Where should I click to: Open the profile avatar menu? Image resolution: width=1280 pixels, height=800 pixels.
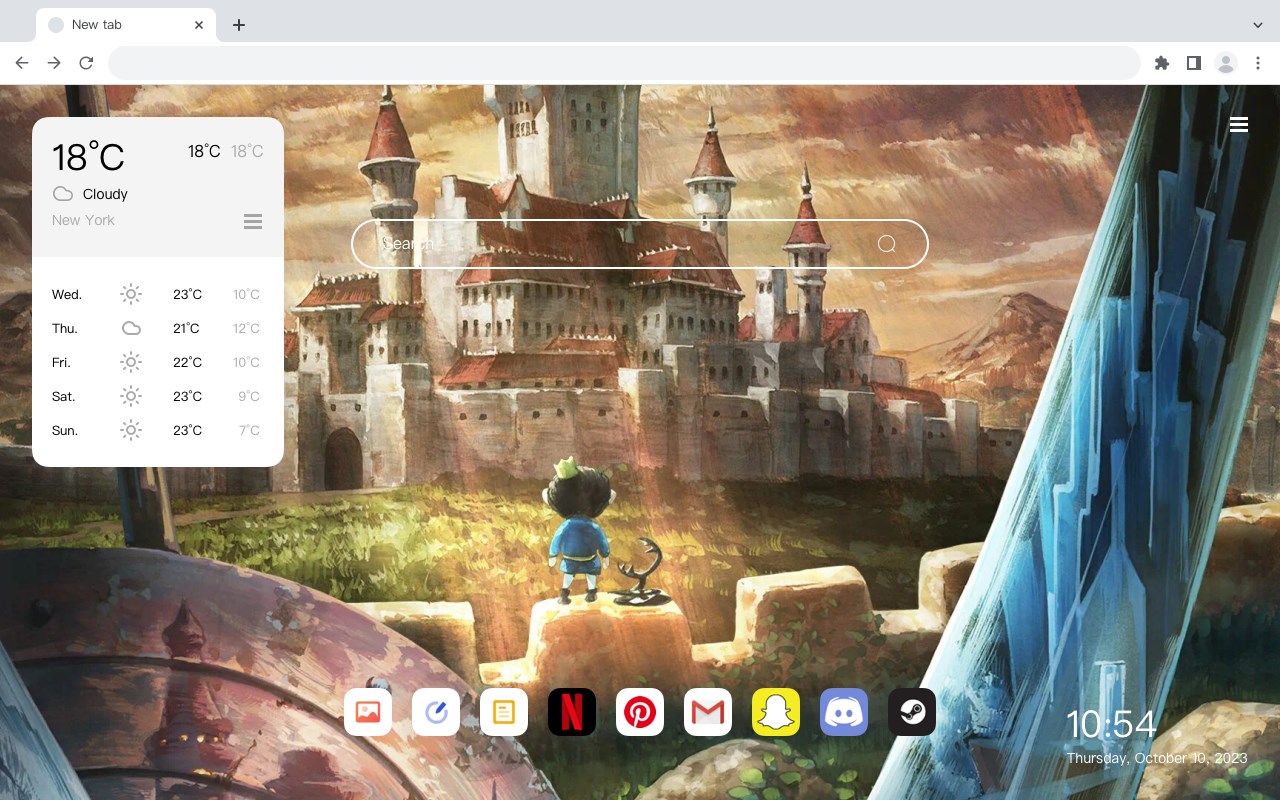[x=1226, y=63]
